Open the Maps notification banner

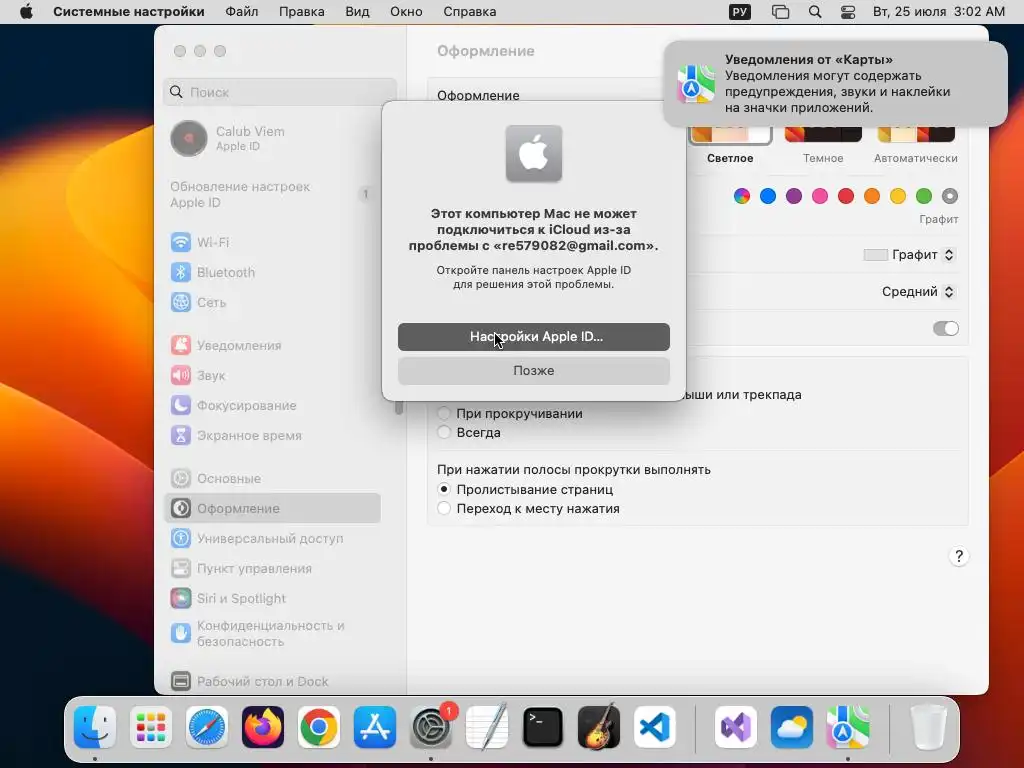coord(835,84)
